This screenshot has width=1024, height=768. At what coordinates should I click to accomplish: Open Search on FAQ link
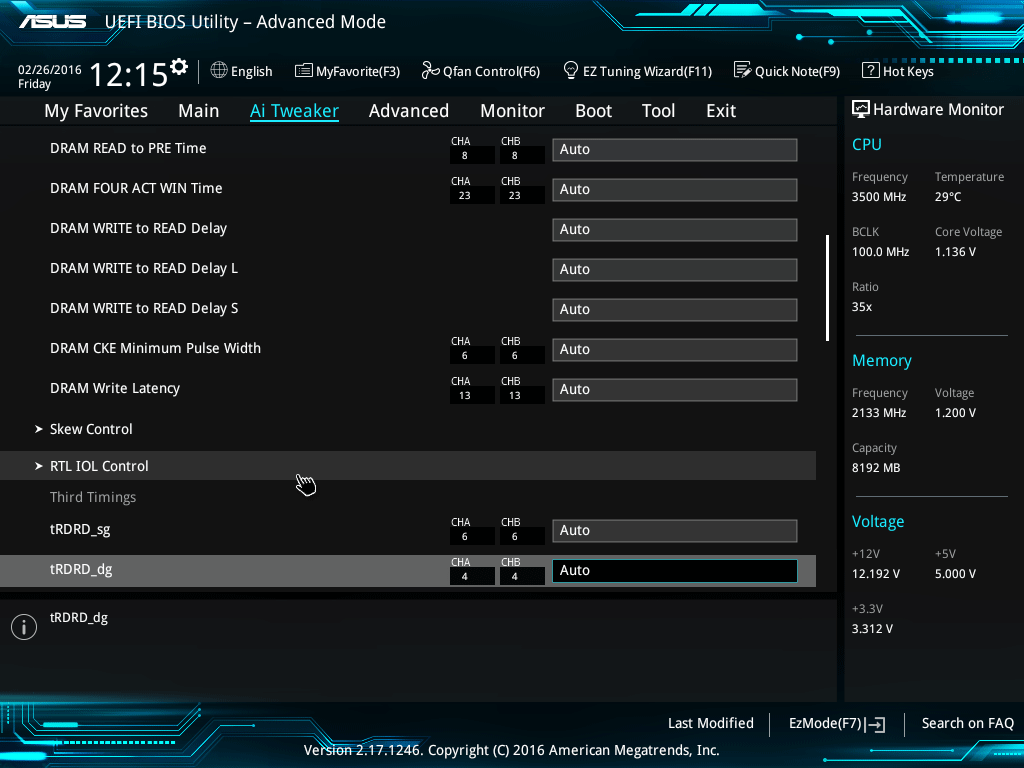point(967,723)
